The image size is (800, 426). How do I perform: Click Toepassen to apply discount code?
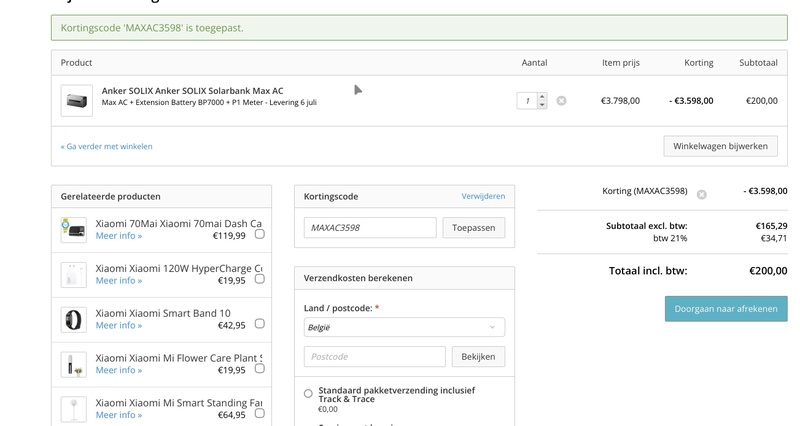point(473,228)
